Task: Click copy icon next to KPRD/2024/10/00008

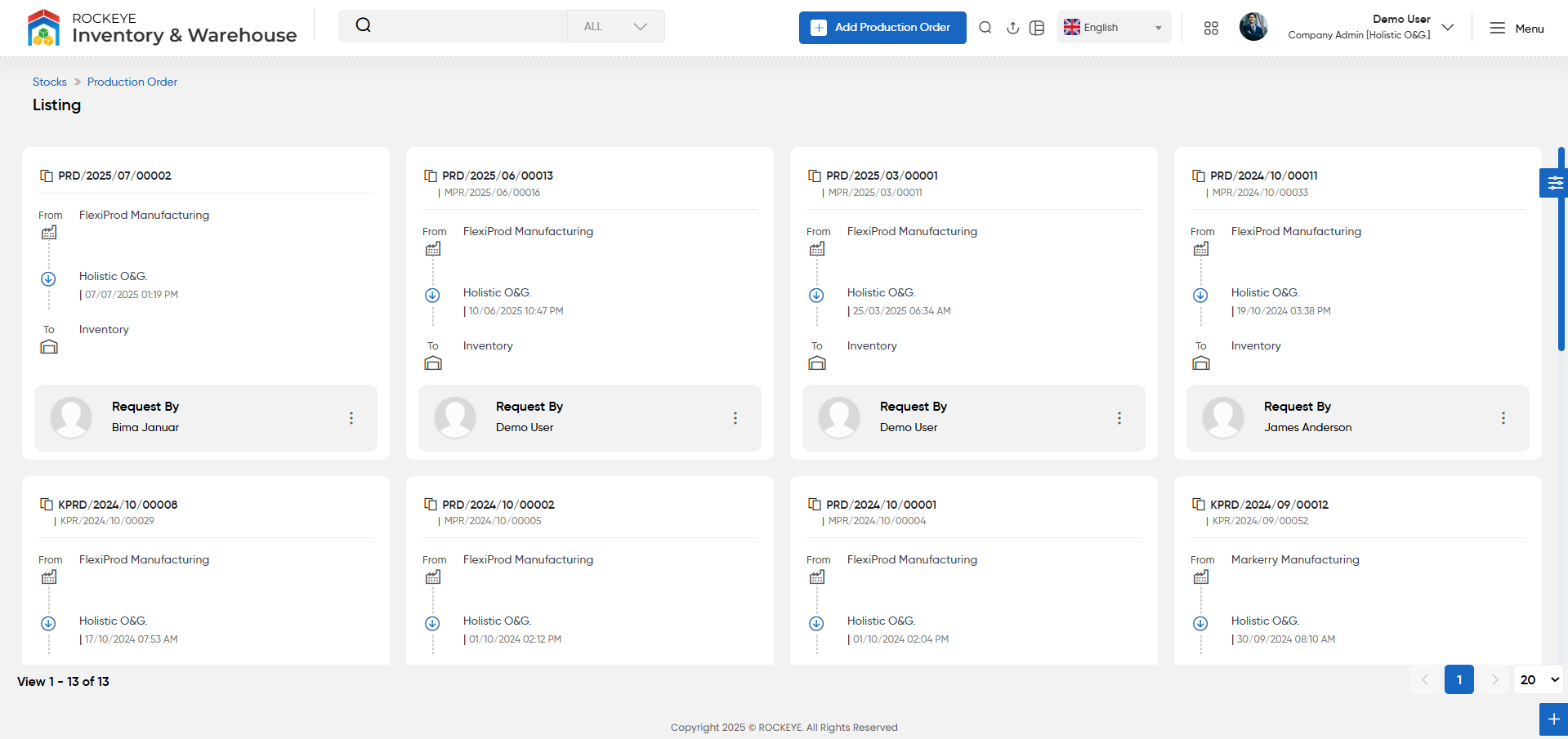Action: 47,505
